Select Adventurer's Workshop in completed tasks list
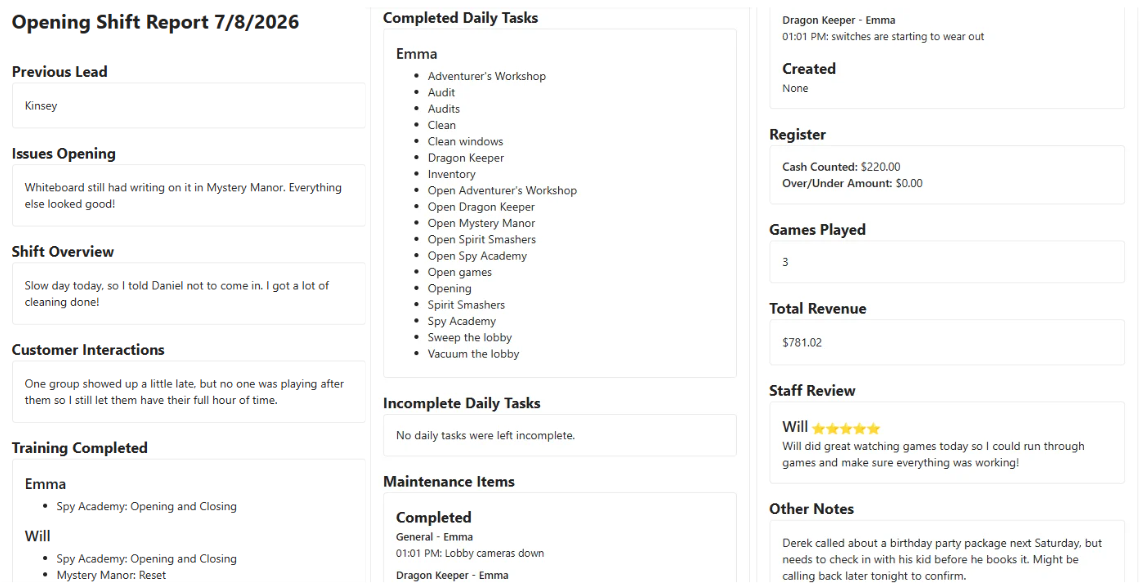The height and width of the screenshot is (586, 1142). (487, 76)
